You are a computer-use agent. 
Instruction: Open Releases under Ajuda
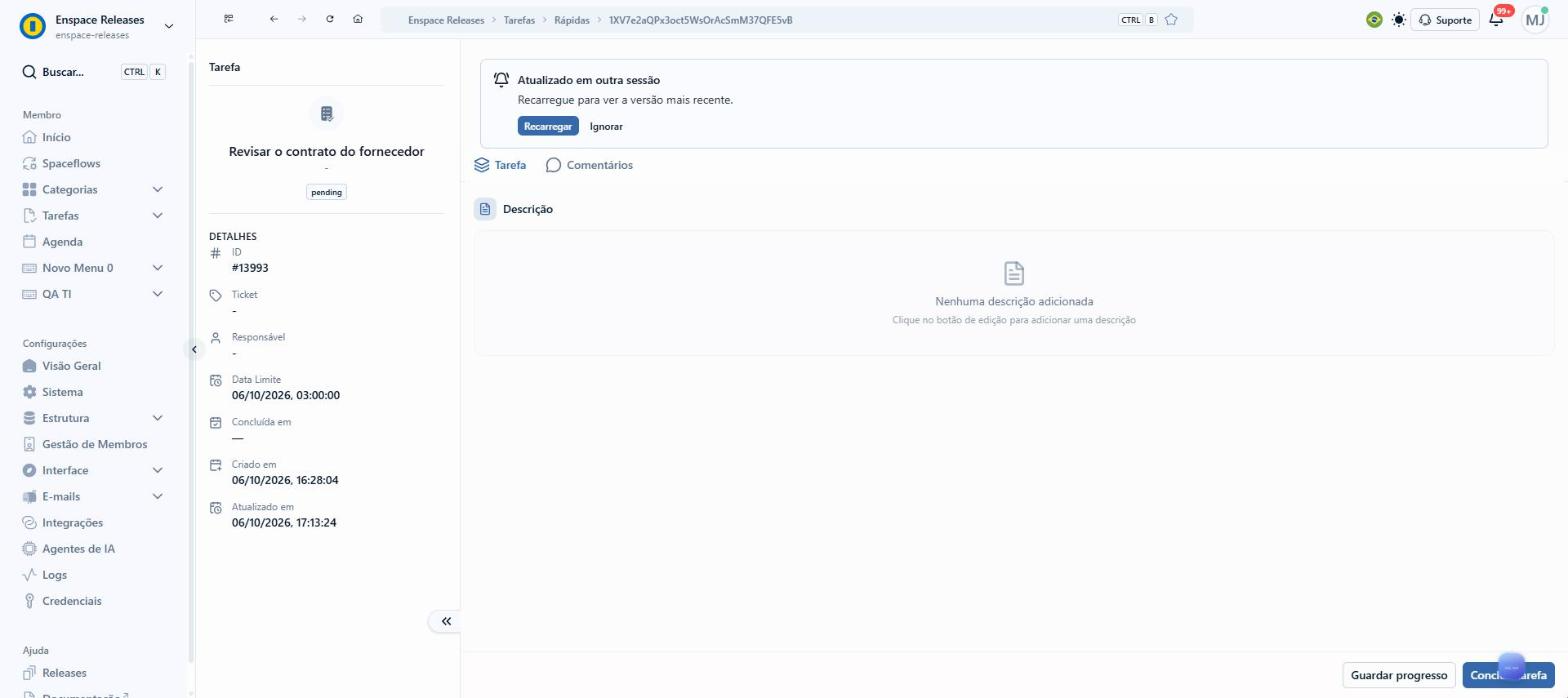coord(64,673)
